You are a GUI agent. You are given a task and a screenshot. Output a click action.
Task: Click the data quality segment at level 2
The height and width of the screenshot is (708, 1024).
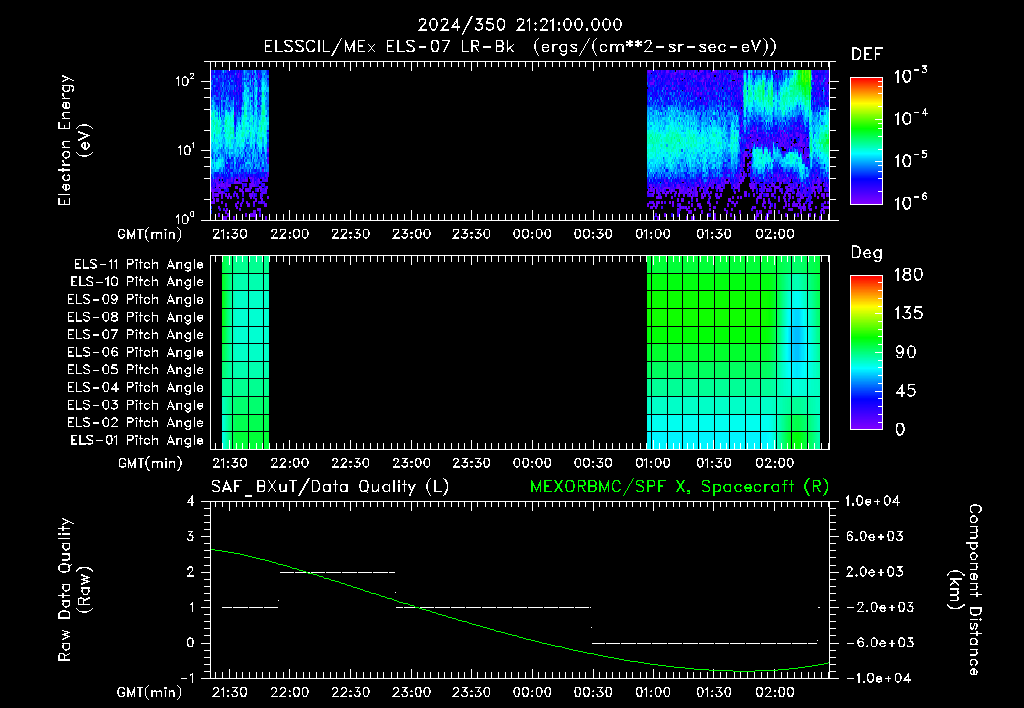pos(338,572)
